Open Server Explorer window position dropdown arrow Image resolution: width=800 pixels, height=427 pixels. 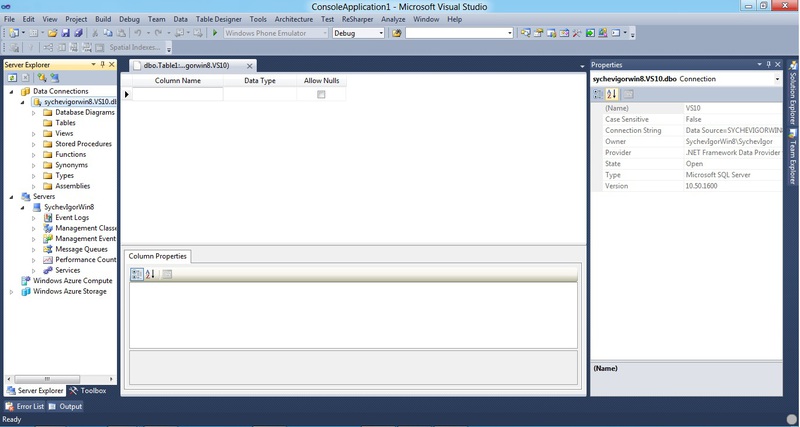click(x=93, y=64)
